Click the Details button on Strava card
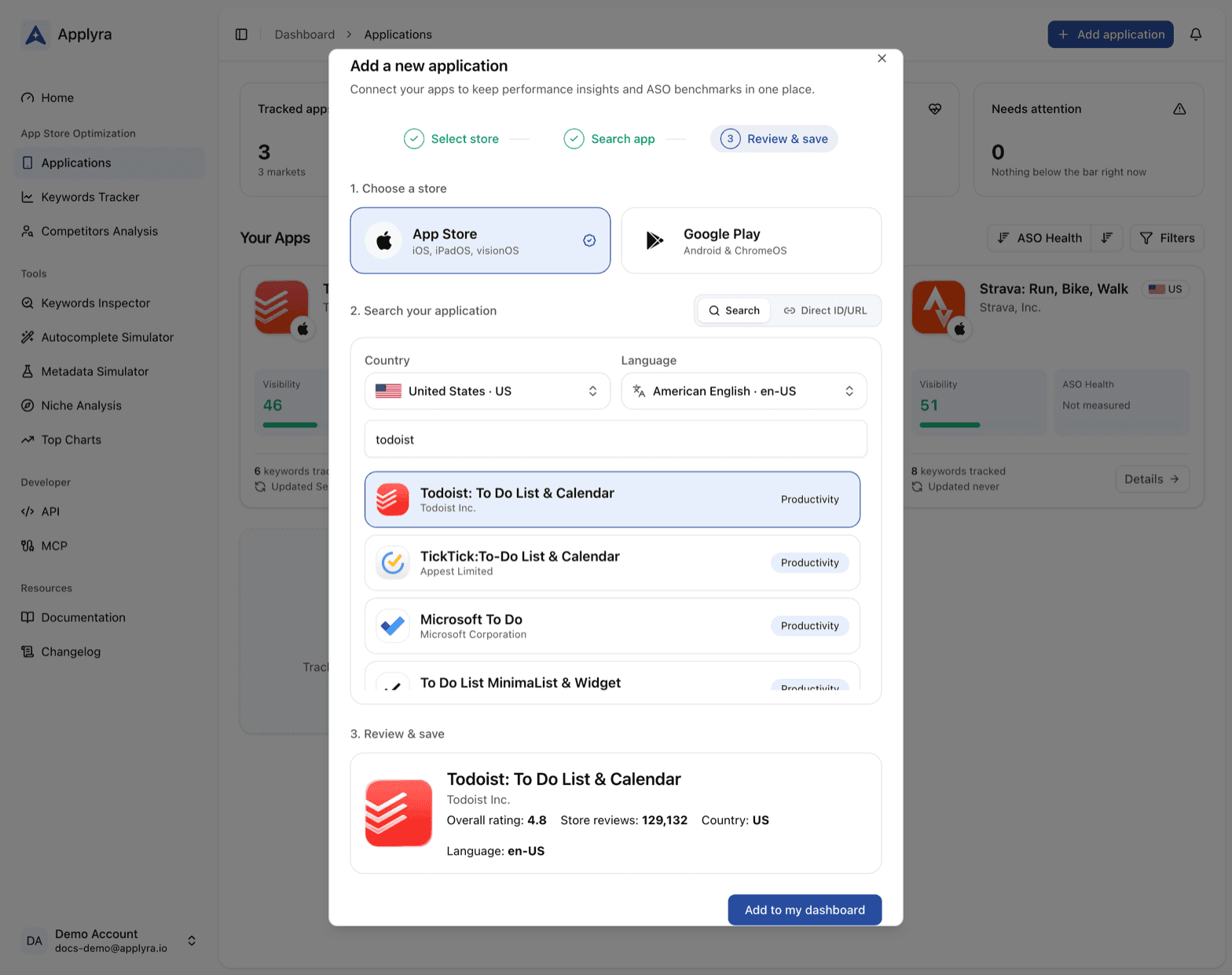1232x975 pixels. point(1152,479)
